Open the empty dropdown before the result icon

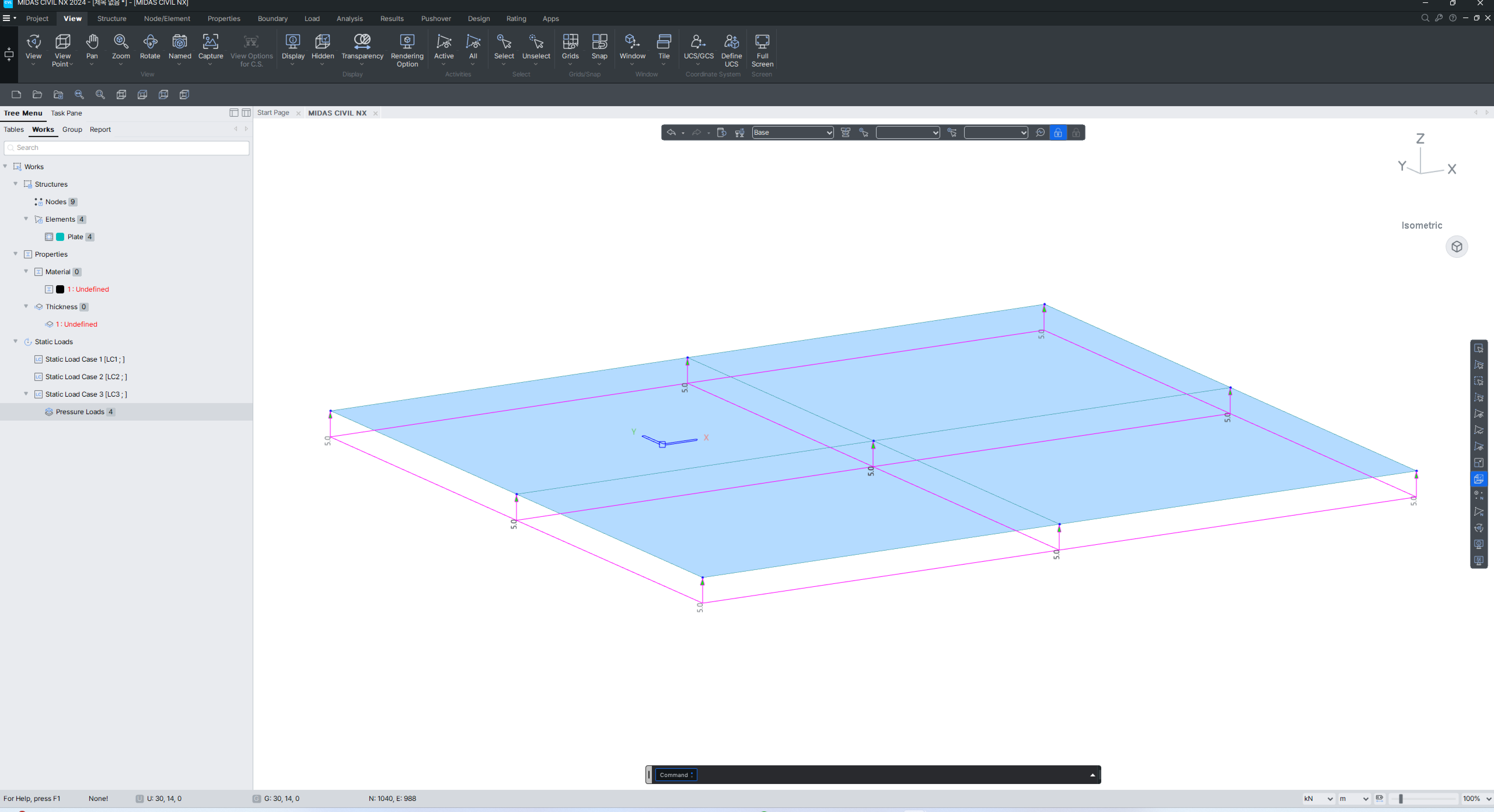click(x=996, y=133)
